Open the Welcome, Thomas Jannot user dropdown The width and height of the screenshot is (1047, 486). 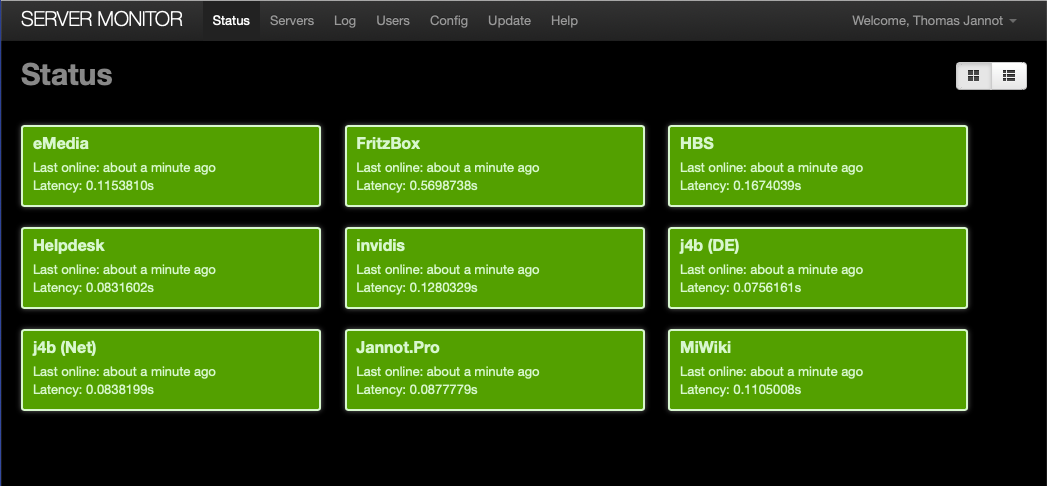tap(933, 21)
